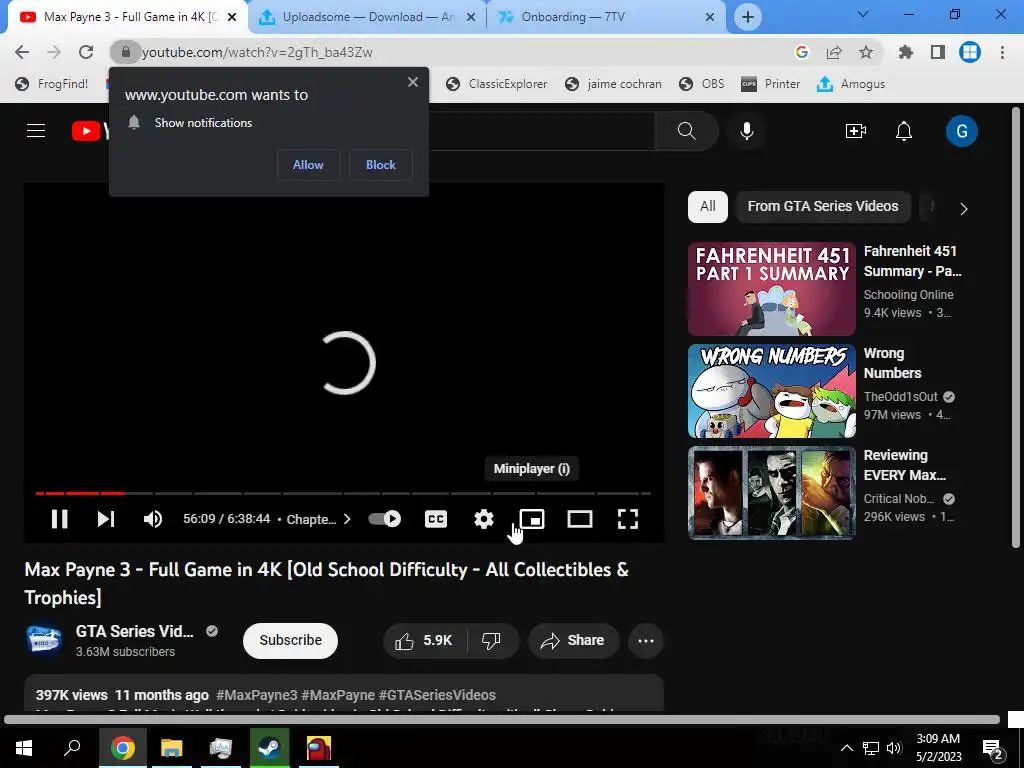The height and width of the screenshot is (768, 1024).
Task: Search with your voice microphone icon
Action: click(x=746, y=131)
